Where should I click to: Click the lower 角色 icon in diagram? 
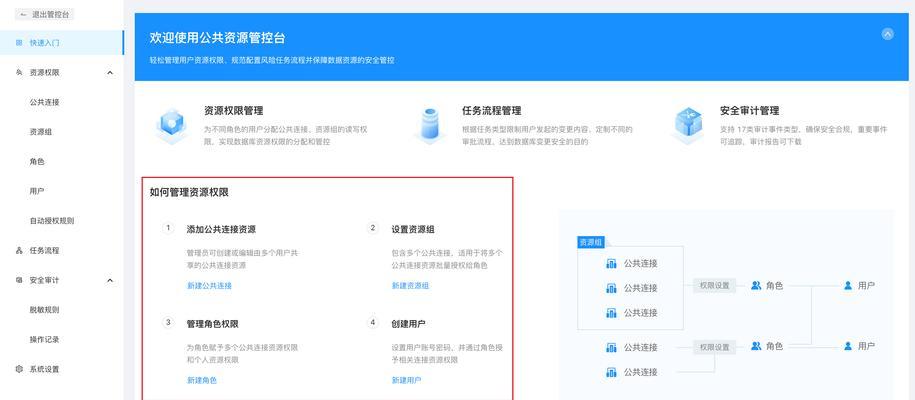756,346
